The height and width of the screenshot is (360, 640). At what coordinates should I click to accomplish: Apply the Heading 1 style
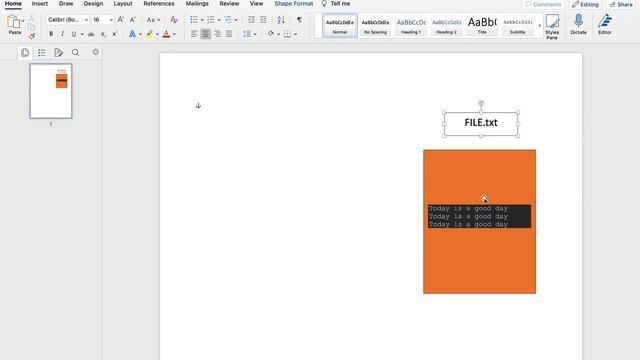point(411,26)
